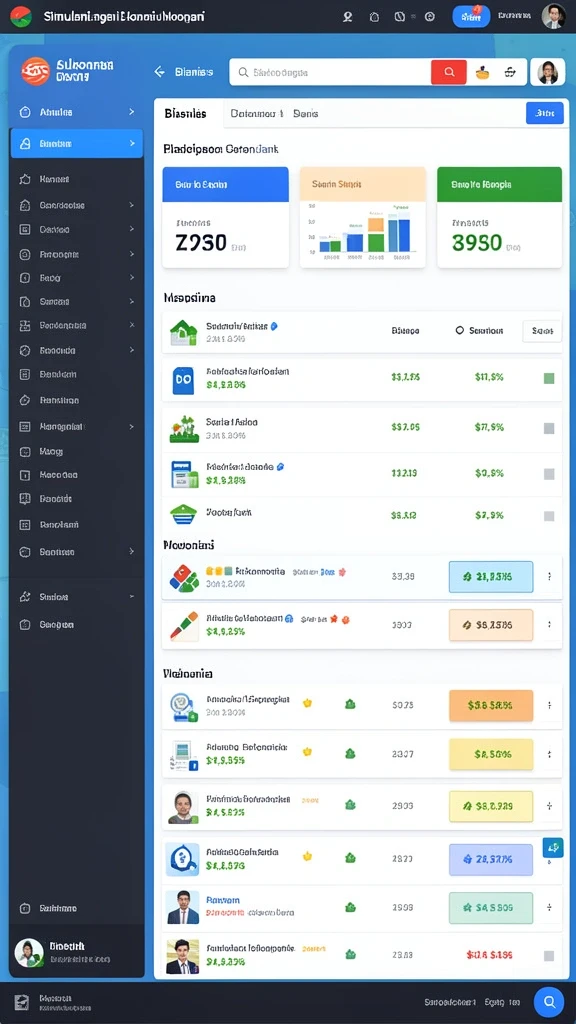Image resolution: width=576 pixels, height=1024 pixels.
Task: Open the three-dot menu beside the mint green badge
Action: 549,907
